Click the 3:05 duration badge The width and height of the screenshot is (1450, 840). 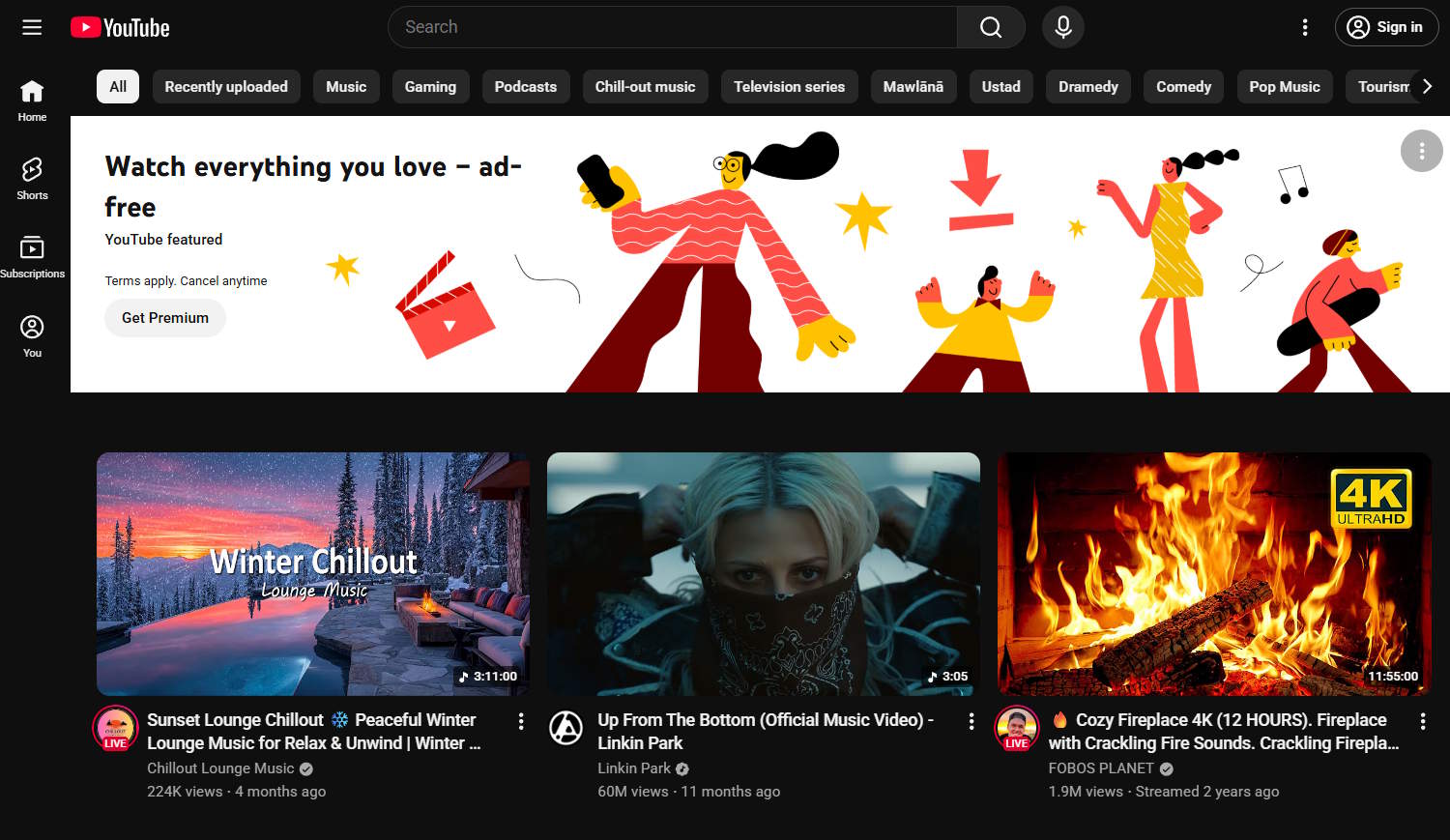tap(948, 677)
